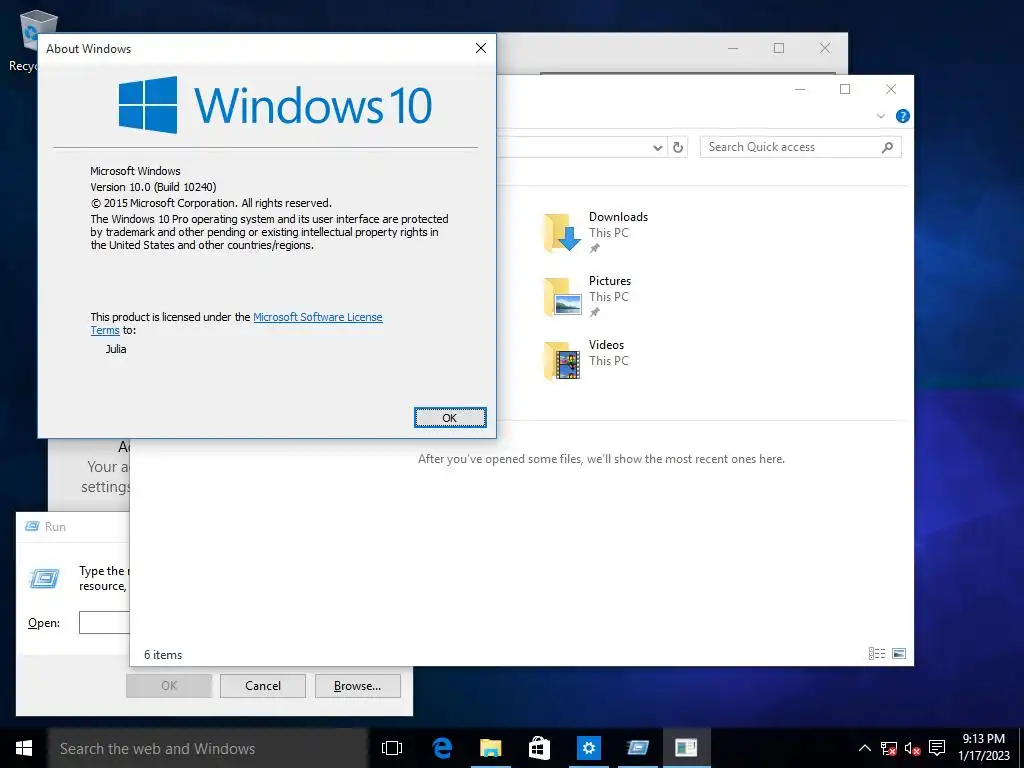Select the Recycle Bin desktop icon

click(x=29, y=39)
